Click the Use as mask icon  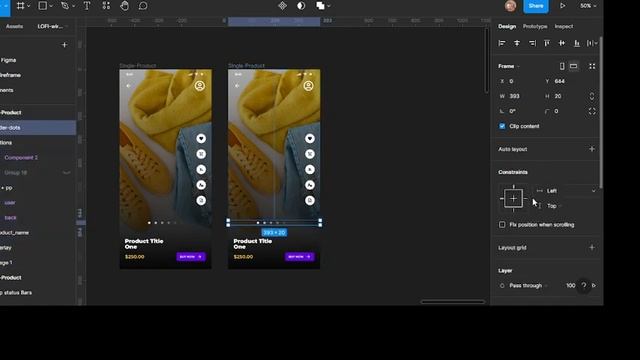click(x=301, y=6)
